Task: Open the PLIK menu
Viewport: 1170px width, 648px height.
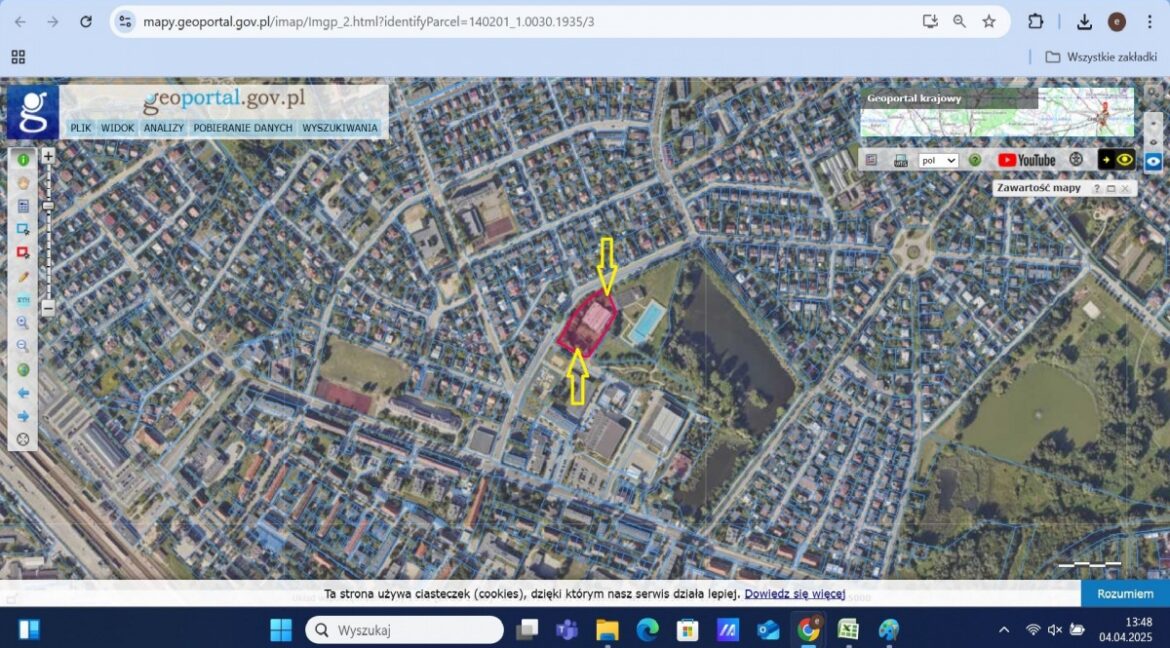Action: point(81,128)
